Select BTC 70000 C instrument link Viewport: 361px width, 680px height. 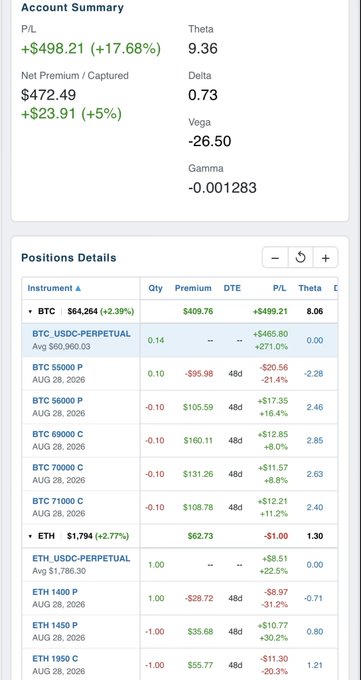(58, 468)
